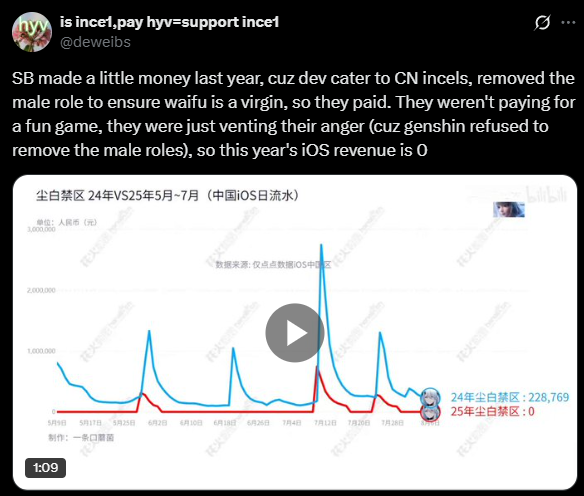
Task: Play the embedded revenue chart video
Action: click(x=295, y=333)
